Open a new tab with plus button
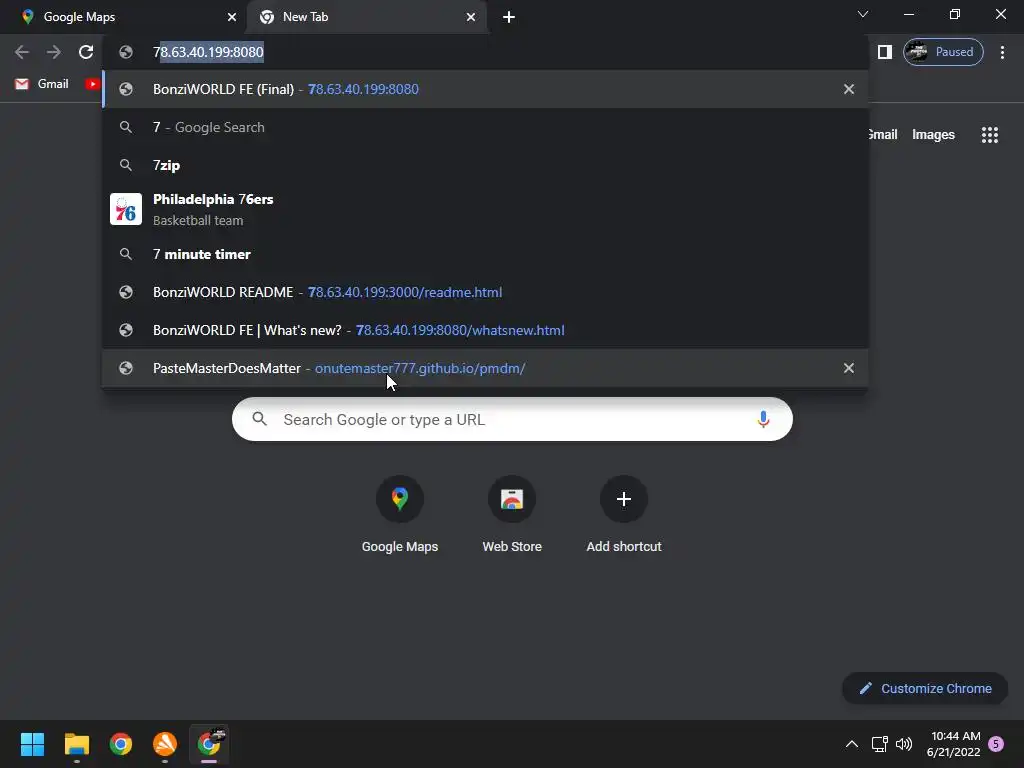The image size is (1024, 768). [x=509, y=17]
